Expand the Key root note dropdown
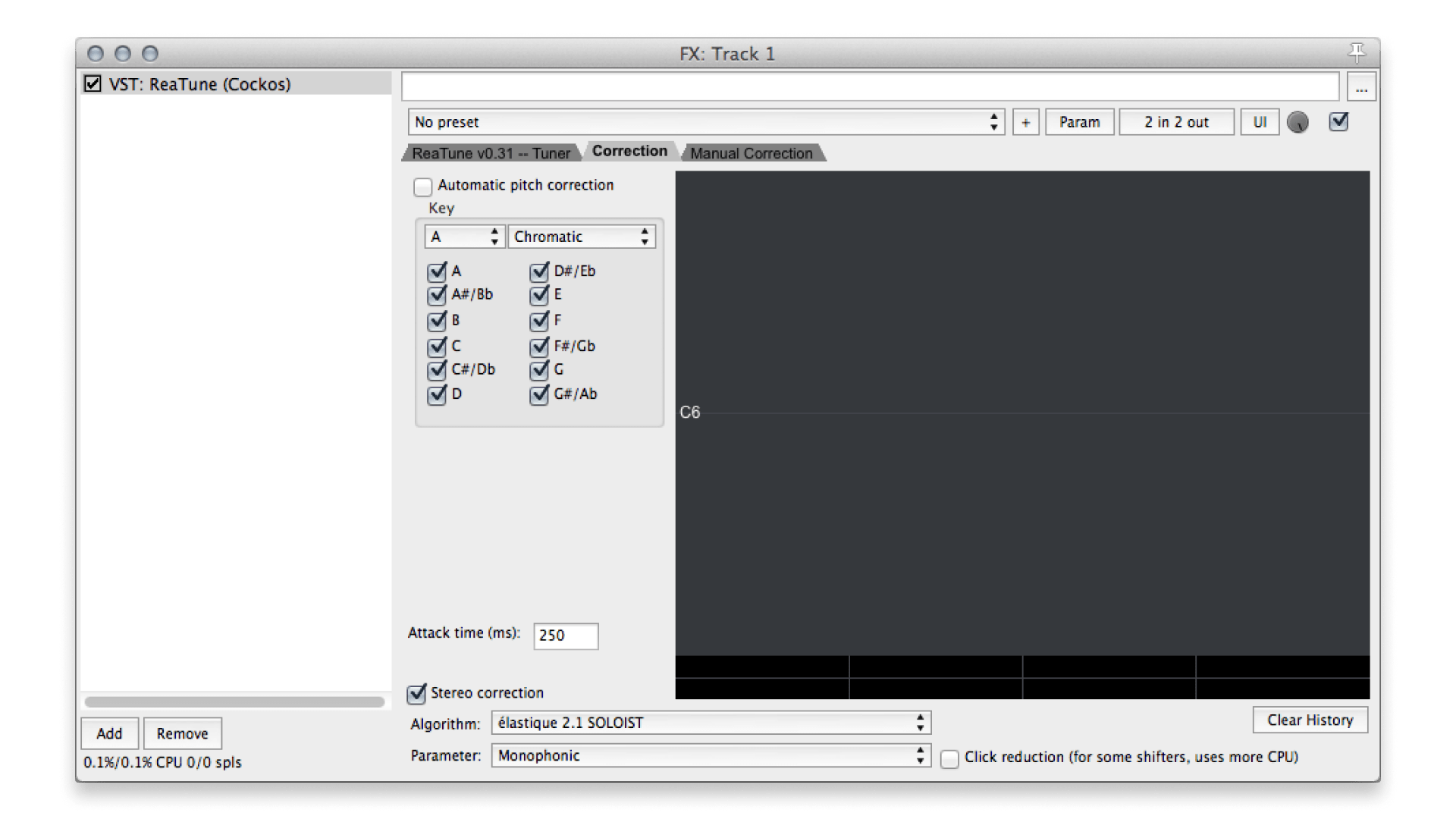1456x819 pixels. [461, 236]
